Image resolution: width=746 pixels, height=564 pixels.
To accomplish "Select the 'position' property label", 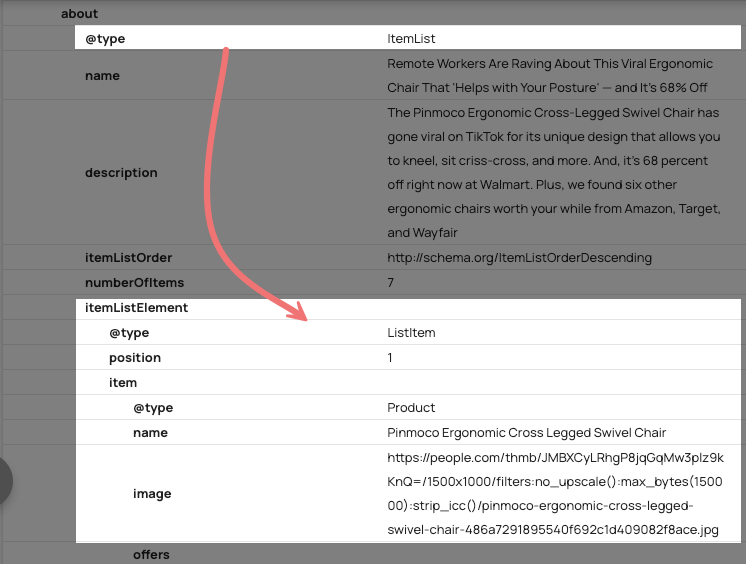I will pyautogui.click(x=135, y=357).
